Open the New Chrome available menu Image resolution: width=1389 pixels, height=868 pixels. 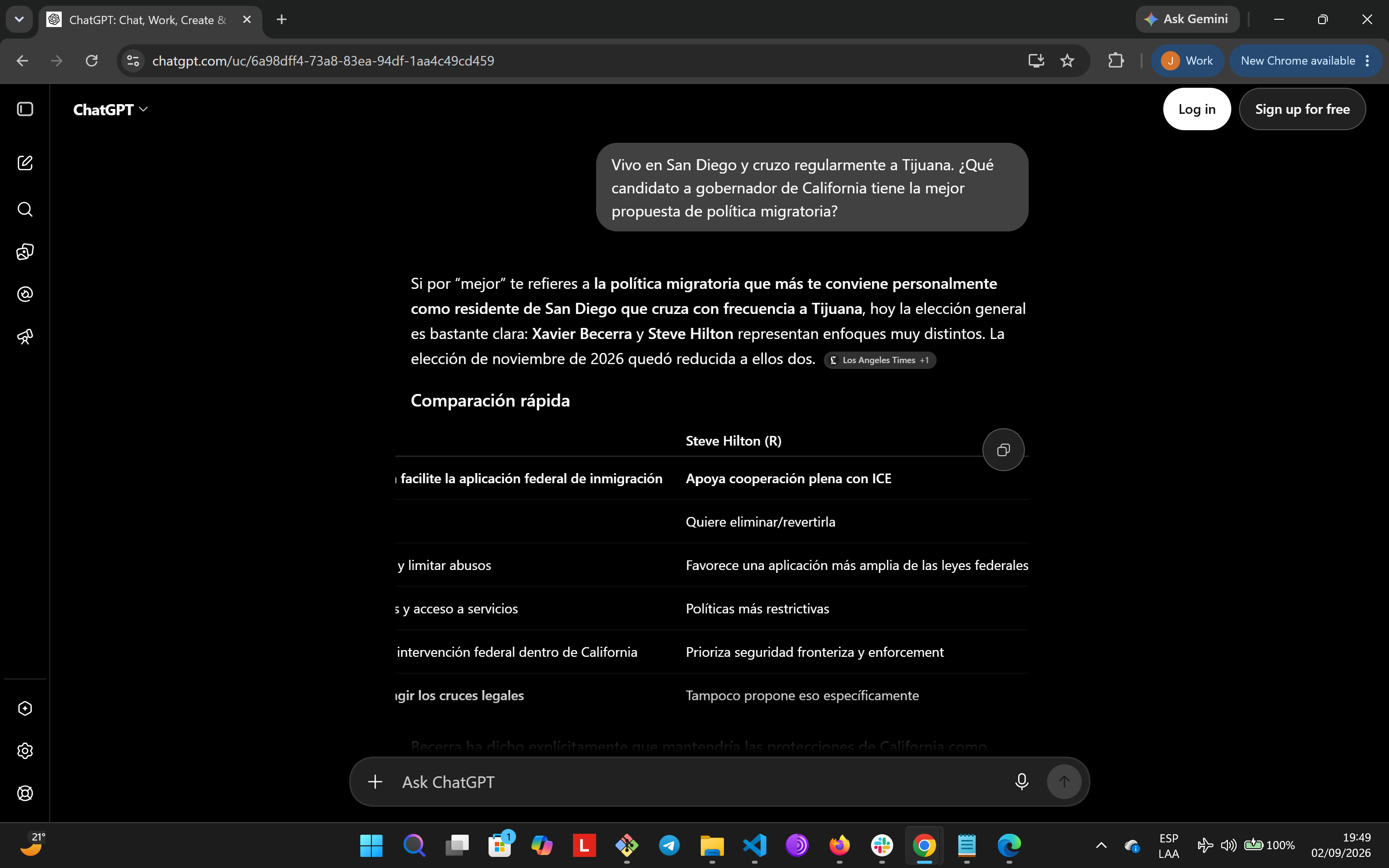[x=1305, y=61]
